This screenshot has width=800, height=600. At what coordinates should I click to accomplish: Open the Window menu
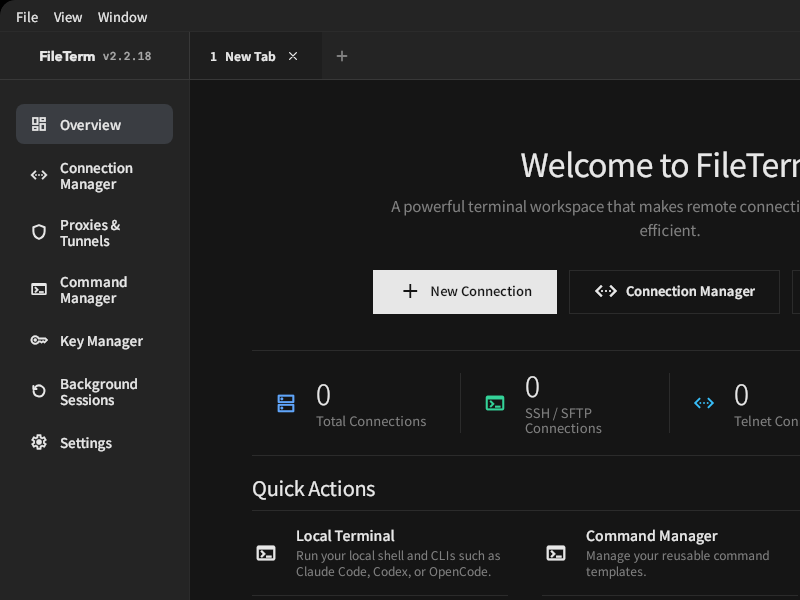(122, 17)
